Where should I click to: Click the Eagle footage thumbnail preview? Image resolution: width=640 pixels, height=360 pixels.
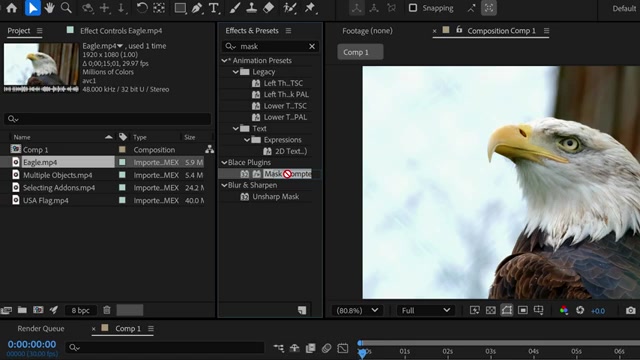click(41, 64)
